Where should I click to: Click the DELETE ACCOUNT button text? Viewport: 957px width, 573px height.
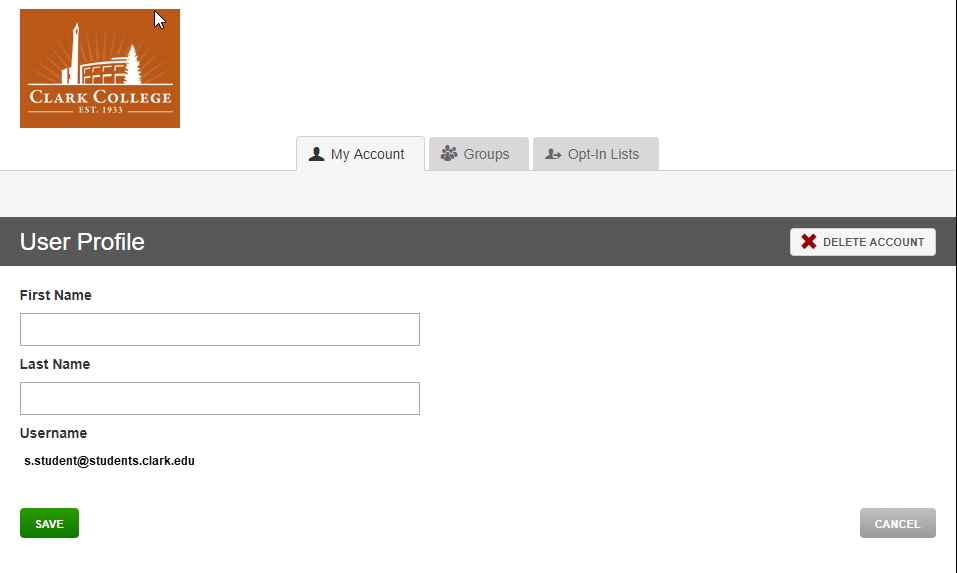pyautogui.click(x=873, y=242)
